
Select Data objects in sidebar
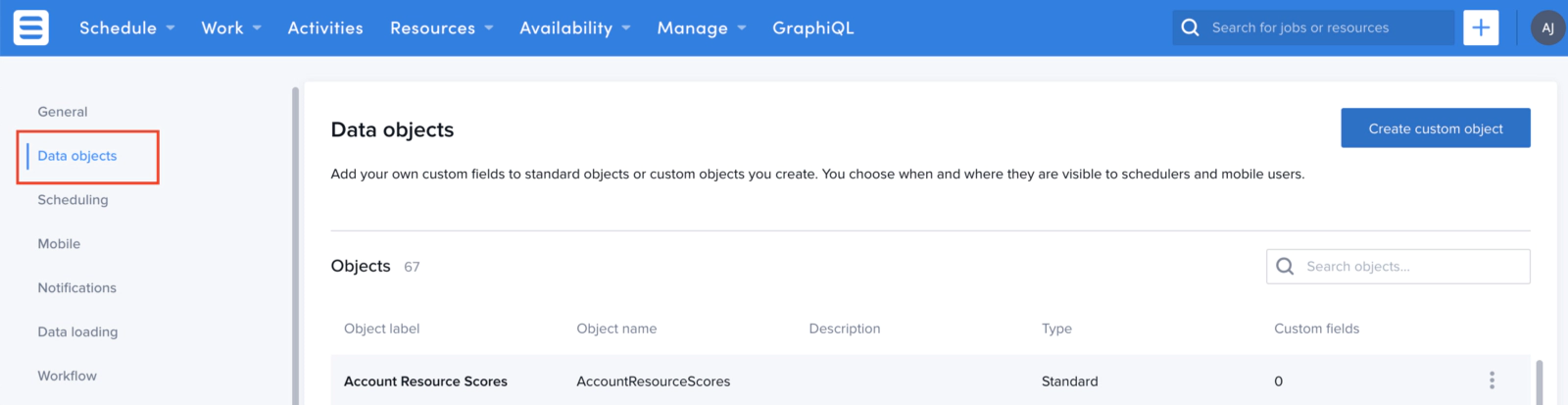(x=77, y=156)
